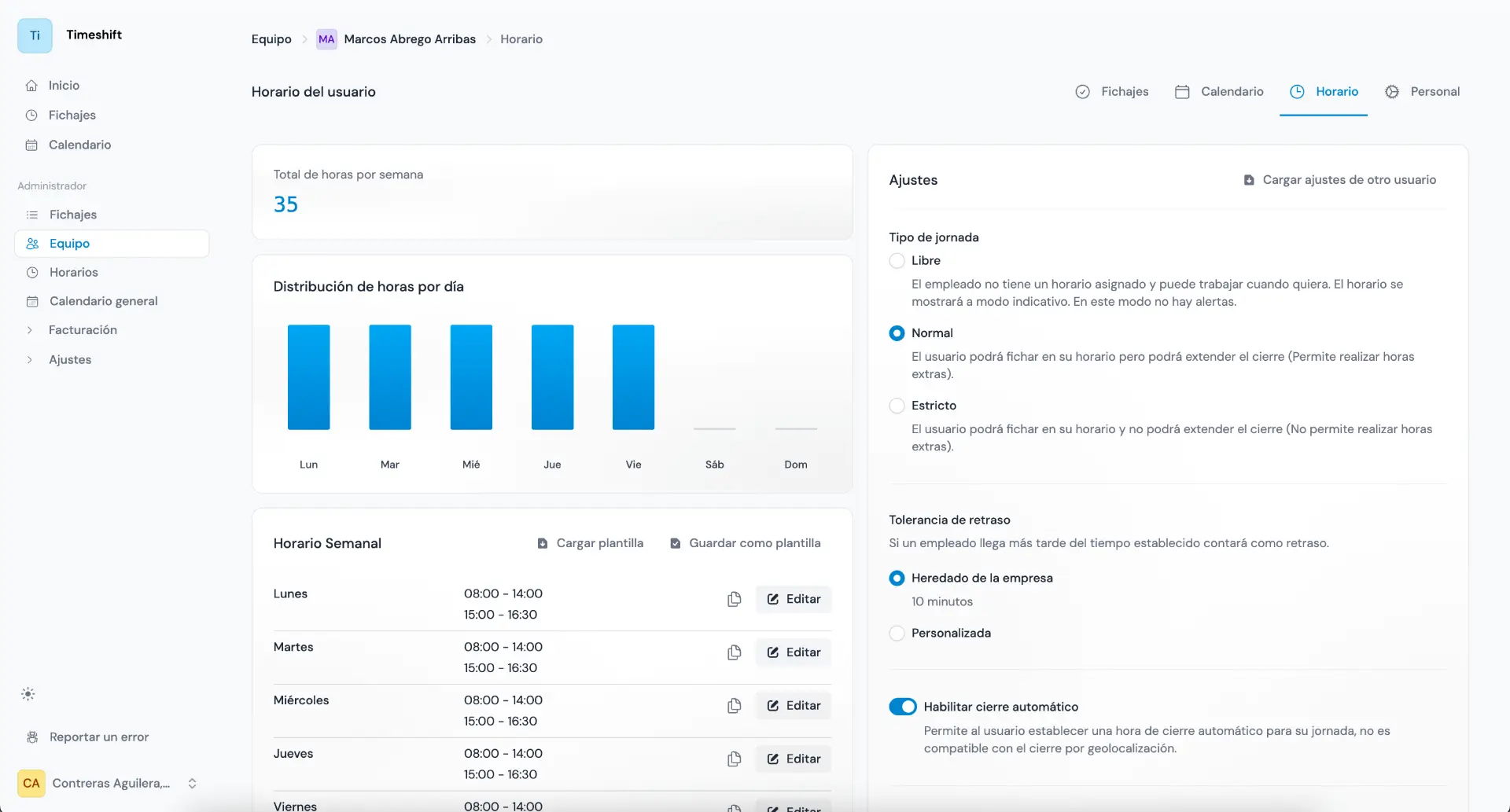Disable the automatic closing toggle

pyautogui.click(x=902, y=707)
